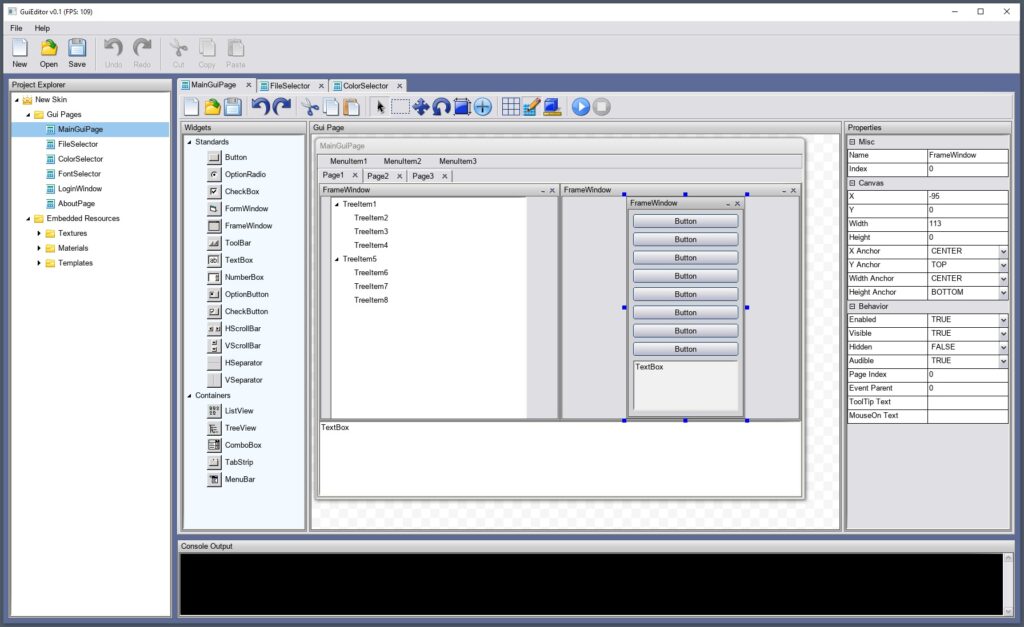The height and width of the screenshot is (627, 1024).
Task: Click the blue play button icon
Action: point(581,106)
